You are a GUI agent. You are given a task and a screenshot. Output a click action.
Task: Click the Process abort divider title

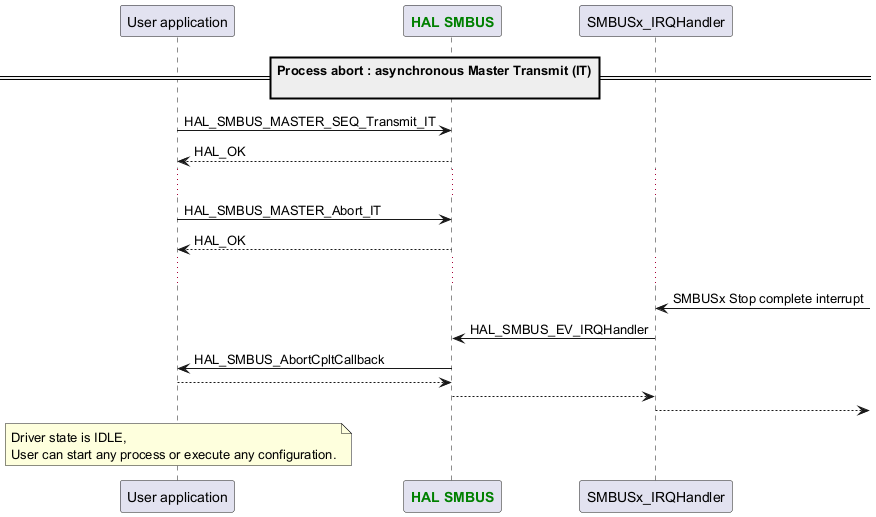434,71
